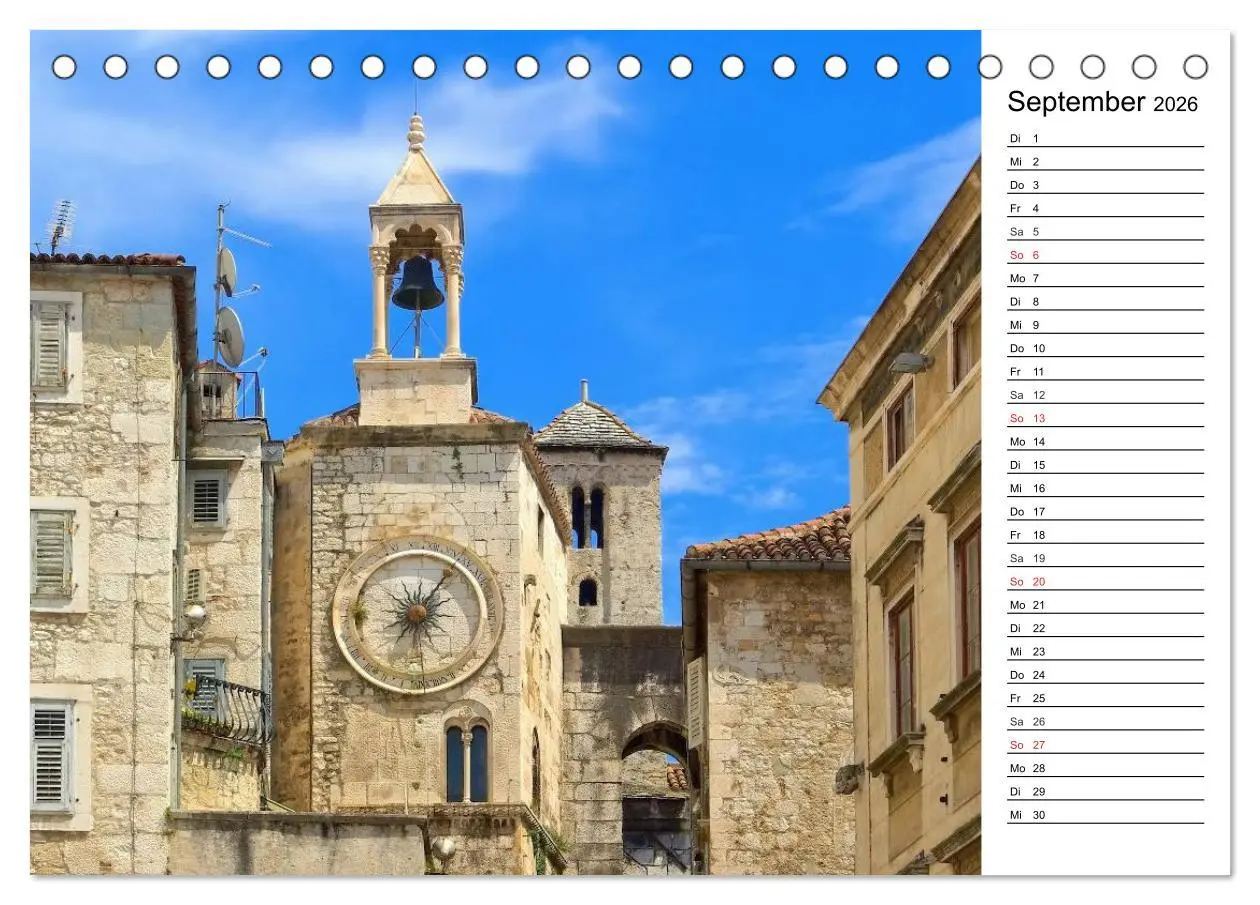
Task: Select the row "Do 24"
Action: pos(1105,675)
